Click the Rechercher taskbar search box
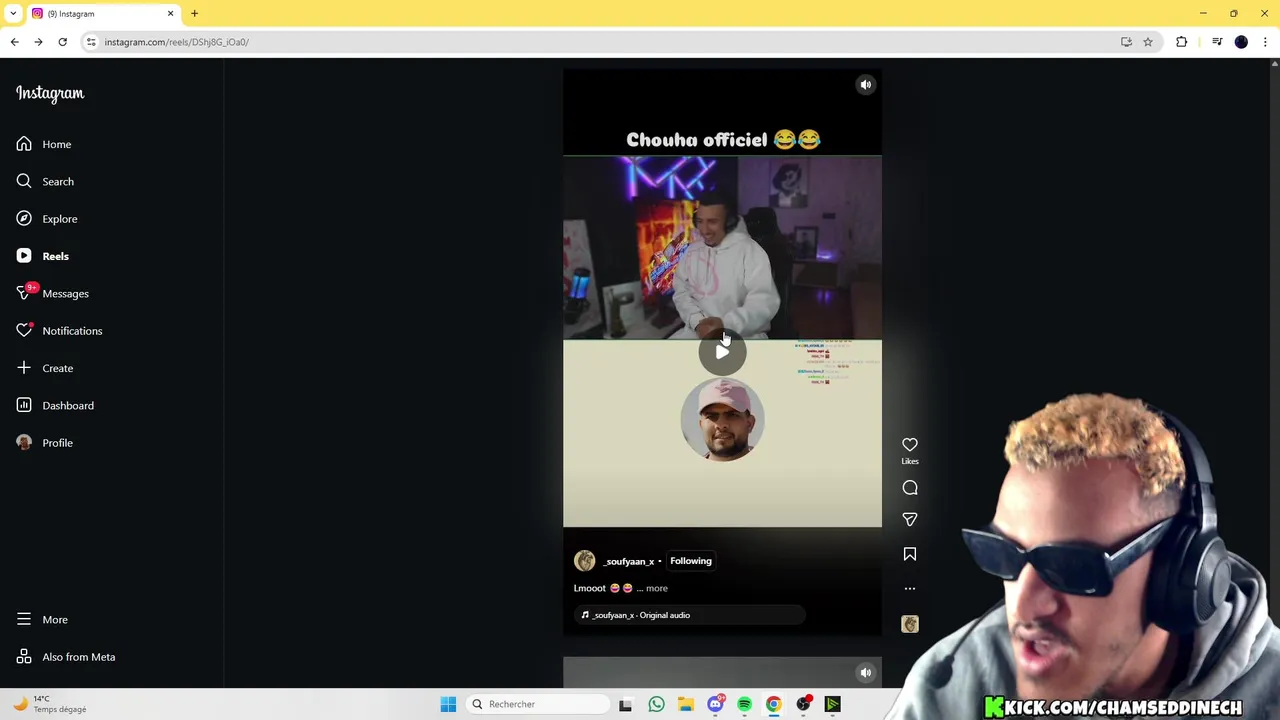The width and height of the screenshot is (1280, 720). pyautogui.click(x=539, y=704)
